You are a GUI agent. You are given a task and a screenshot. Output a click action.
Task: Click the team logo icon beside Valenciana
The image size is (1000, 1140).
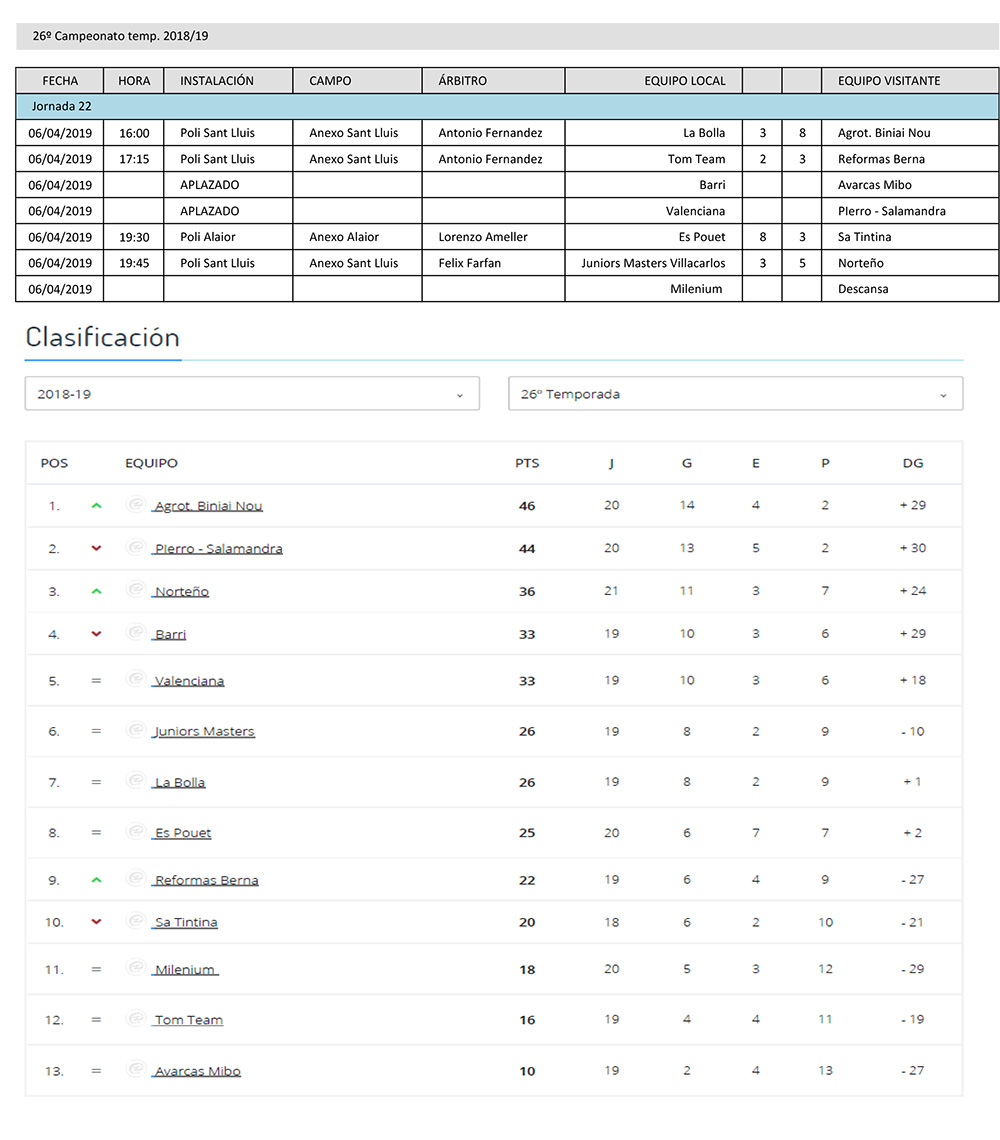(x=136, y=679)
